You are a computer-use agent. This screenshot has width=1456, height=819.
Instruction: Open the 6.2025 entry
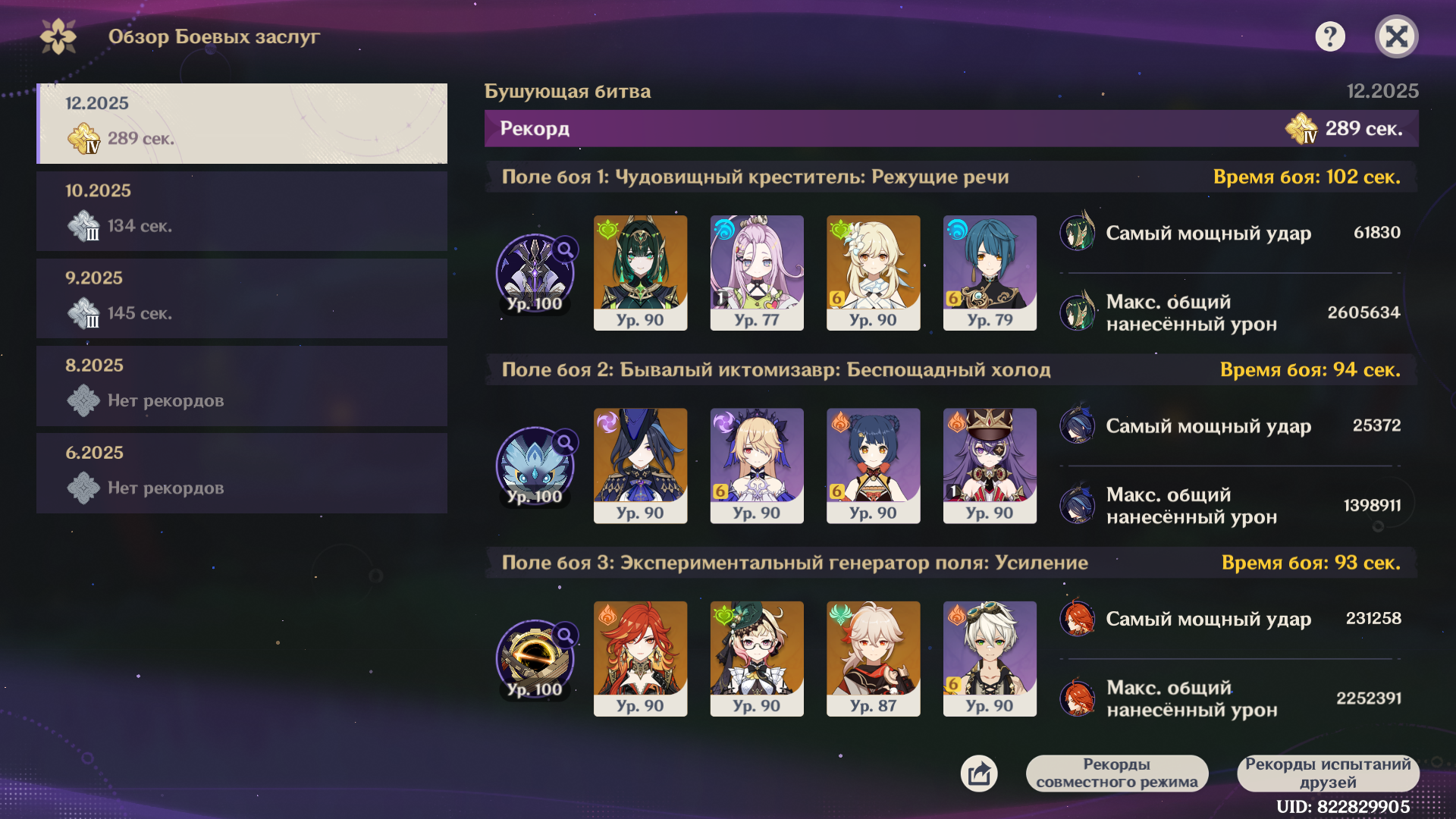[242, 472]
